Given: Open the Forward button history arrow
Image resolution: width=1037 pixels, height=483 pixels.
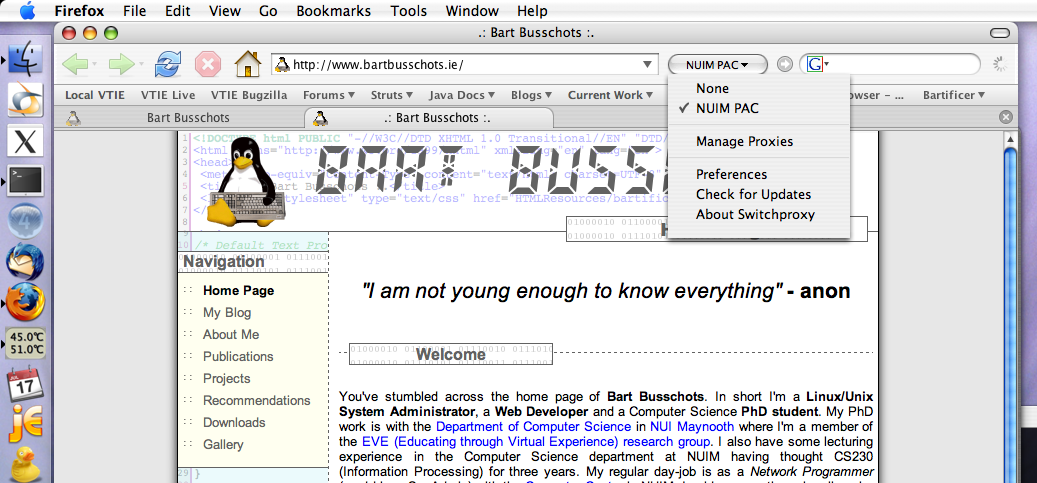Looking at the screenshot, I should pos(141,64).
